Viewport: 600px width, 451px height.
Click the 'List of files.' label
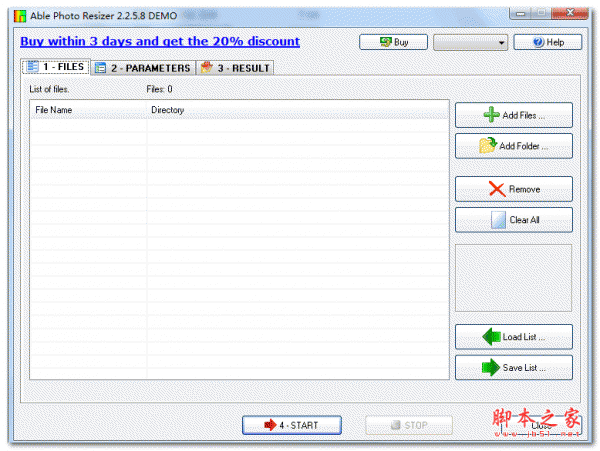[x=49, y=89]
